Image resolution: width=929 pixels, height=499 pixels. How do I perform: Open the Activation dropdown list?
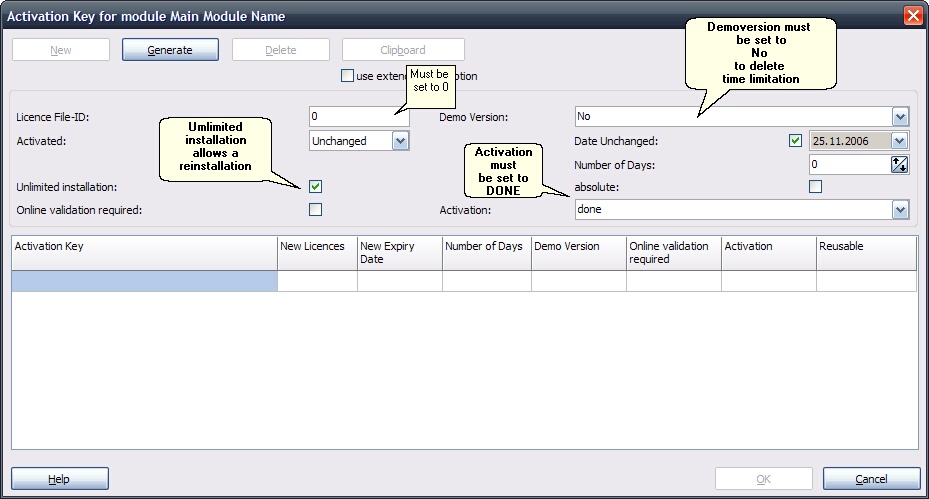click(900, 210)
